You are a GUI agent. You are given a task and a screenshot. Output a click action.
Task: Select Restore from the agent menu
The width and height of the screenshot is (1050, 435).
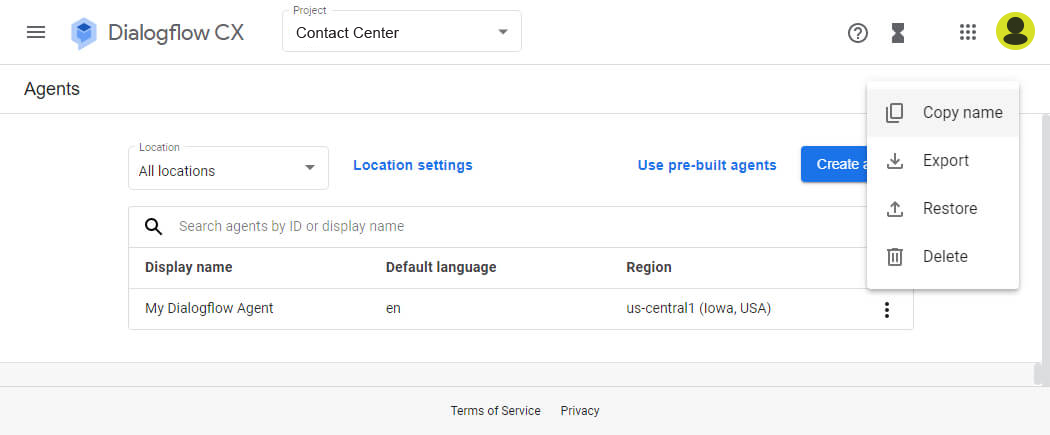tap(943, 209)
